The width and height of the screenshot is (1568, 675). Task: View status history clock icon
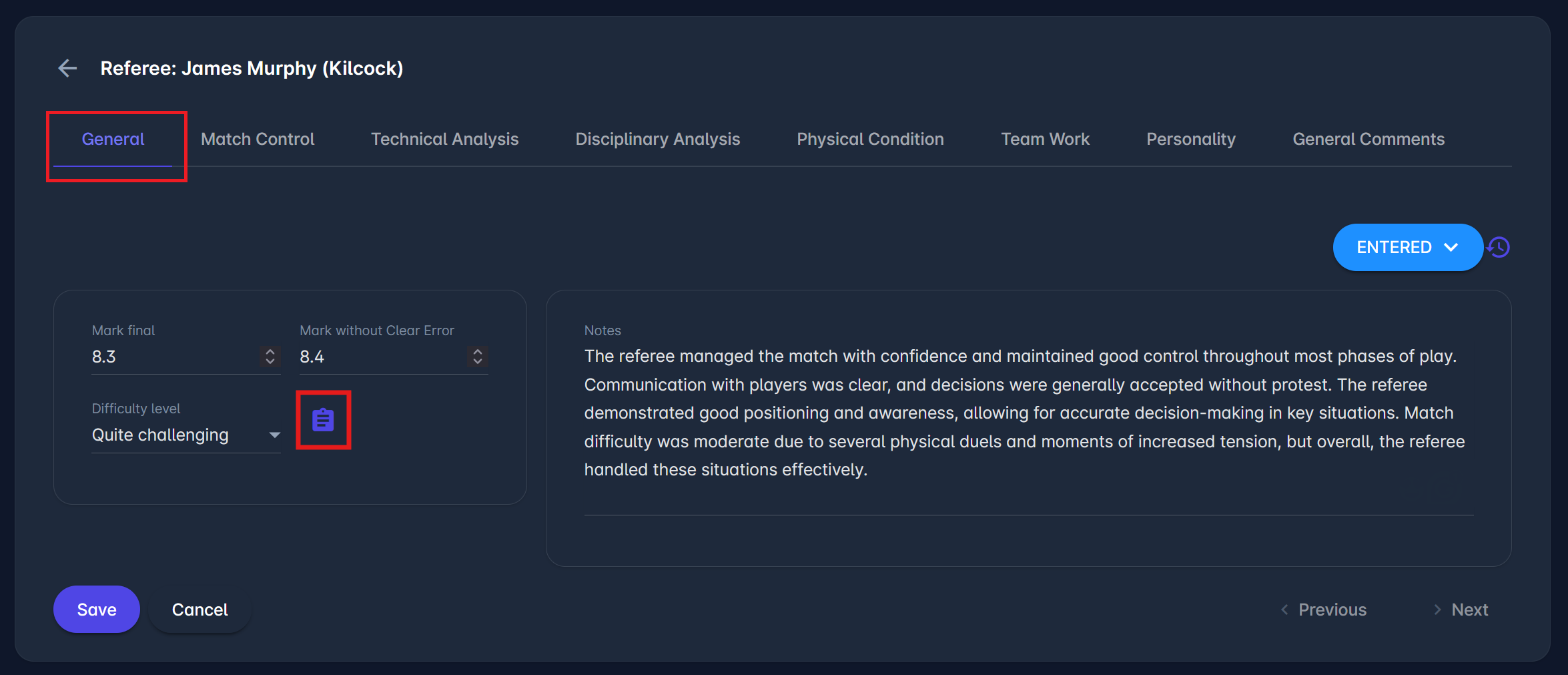point(1499,248)
